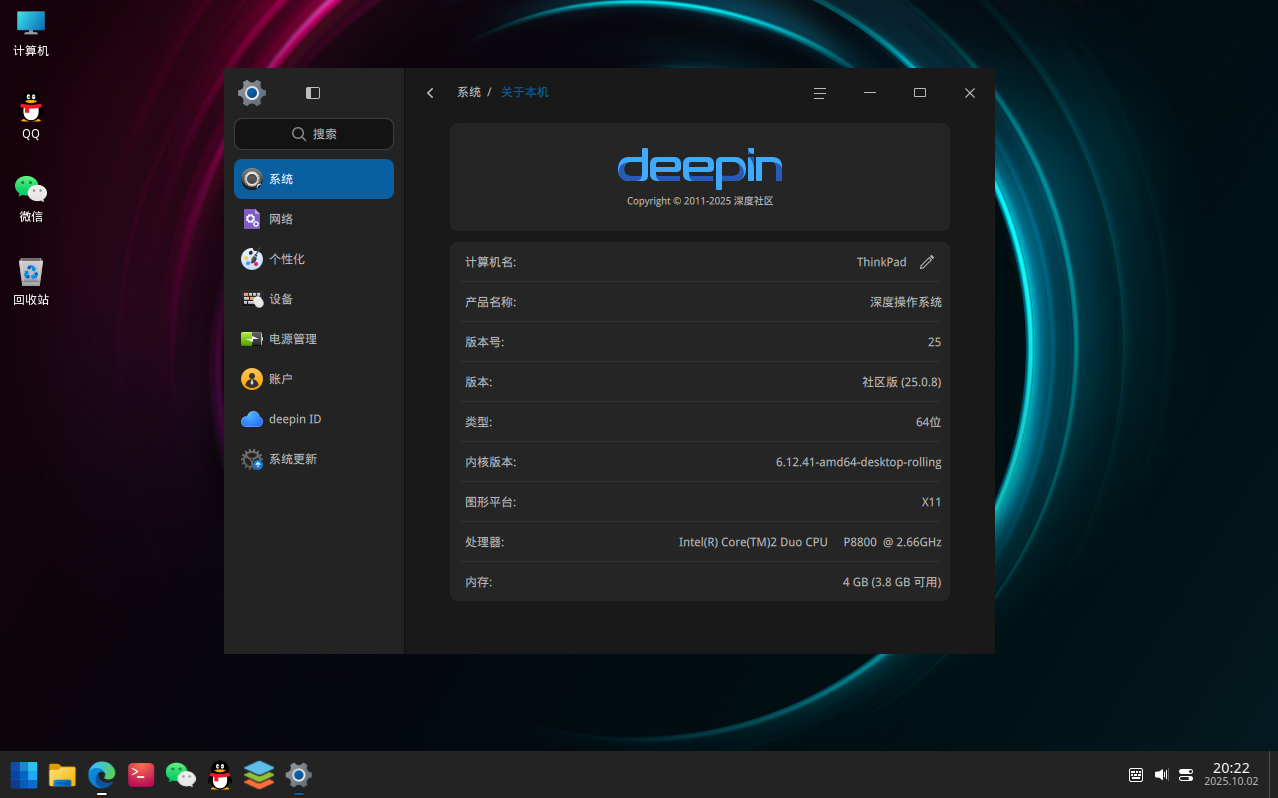1278x798 pixels.
Task: Click the settings gear in the taskbar
Action: [x=298, y=775]
